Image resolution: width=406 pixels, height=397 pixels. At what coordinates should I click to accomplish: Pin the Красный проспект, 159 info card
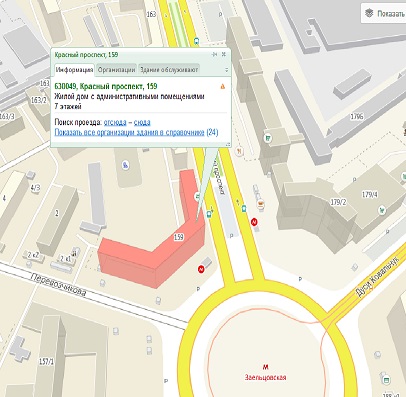214,54
